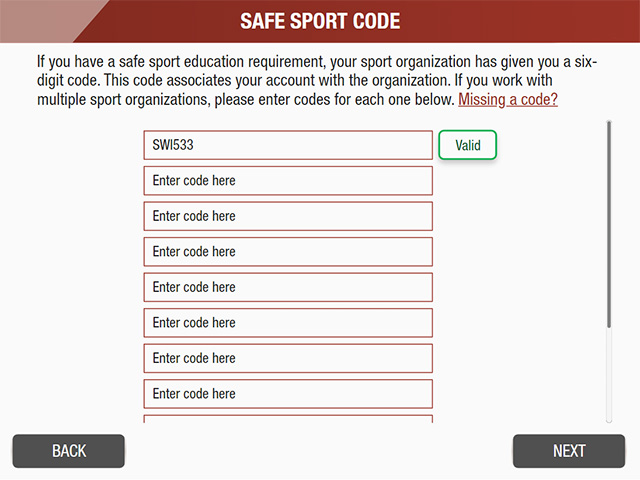Click the code field containing SWI533
Screen dimensions: 640x480
(288, 145)
